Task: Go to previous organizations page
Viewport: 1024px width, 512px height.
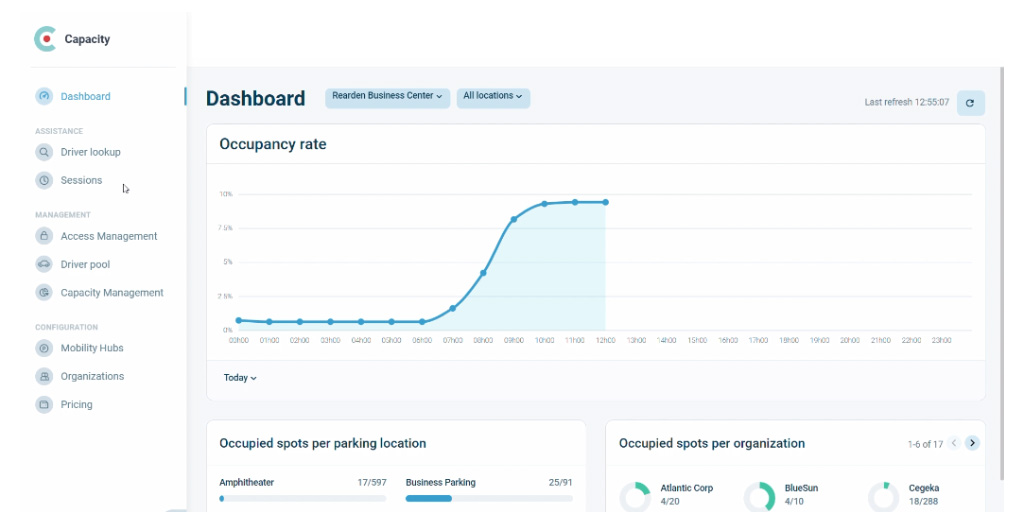Action: point(954,443)
